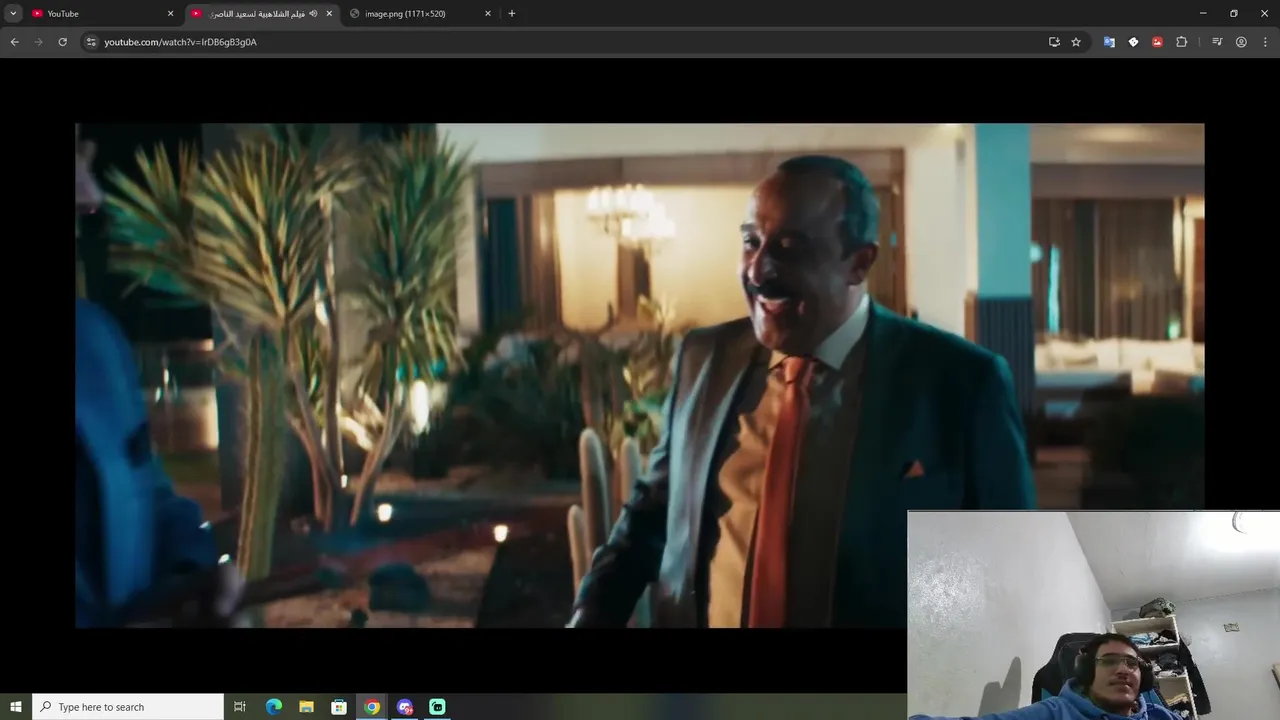This screenshot has width=1280, height=720.
Task: Close the first YouTube tab
Action: (x=170, y=13)
